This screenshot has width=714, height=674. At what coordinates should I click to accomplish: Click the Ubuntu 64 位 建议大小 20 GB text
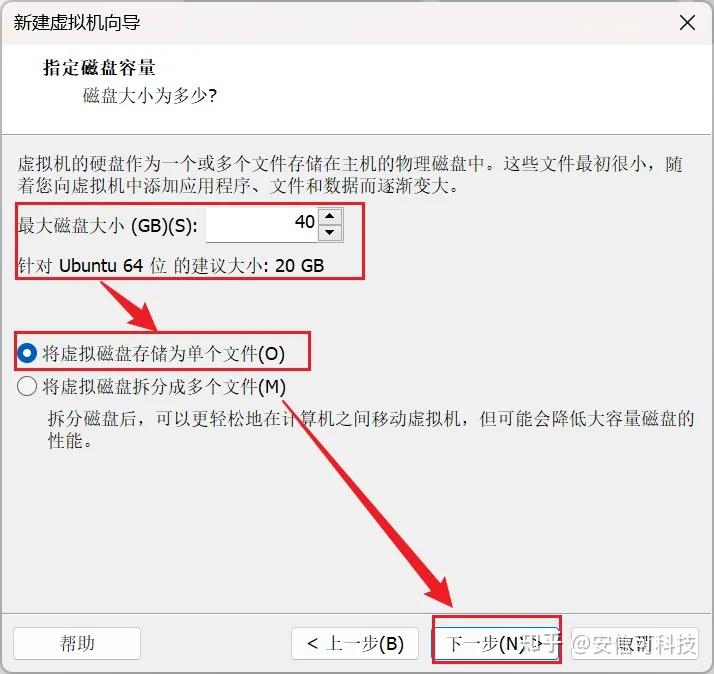click(x=171, y=266)
